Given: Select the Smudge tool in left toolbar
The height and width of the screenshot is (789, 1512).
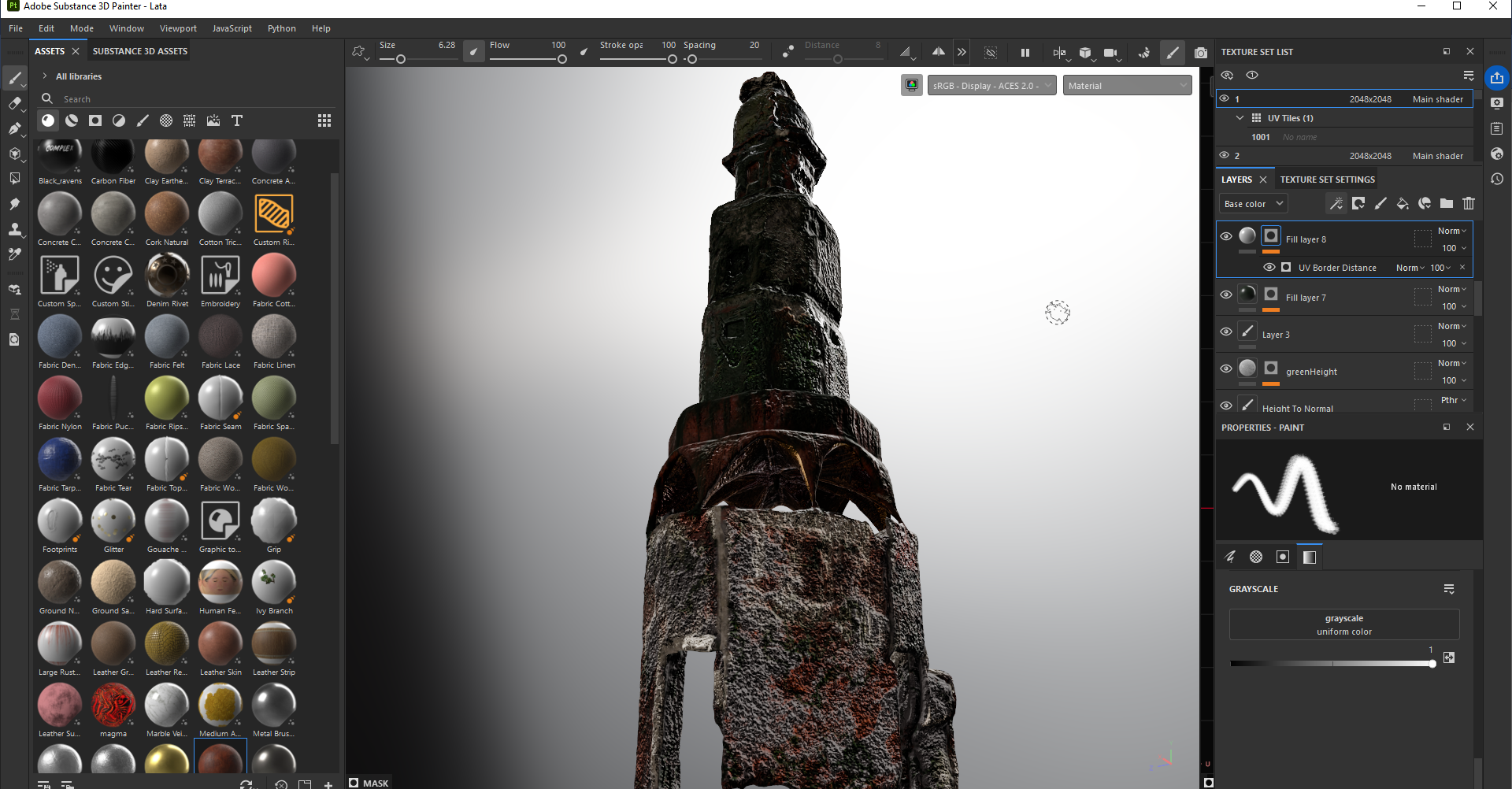Looking at the screenshot, I should pyautogui.click(x=14, y=204).
